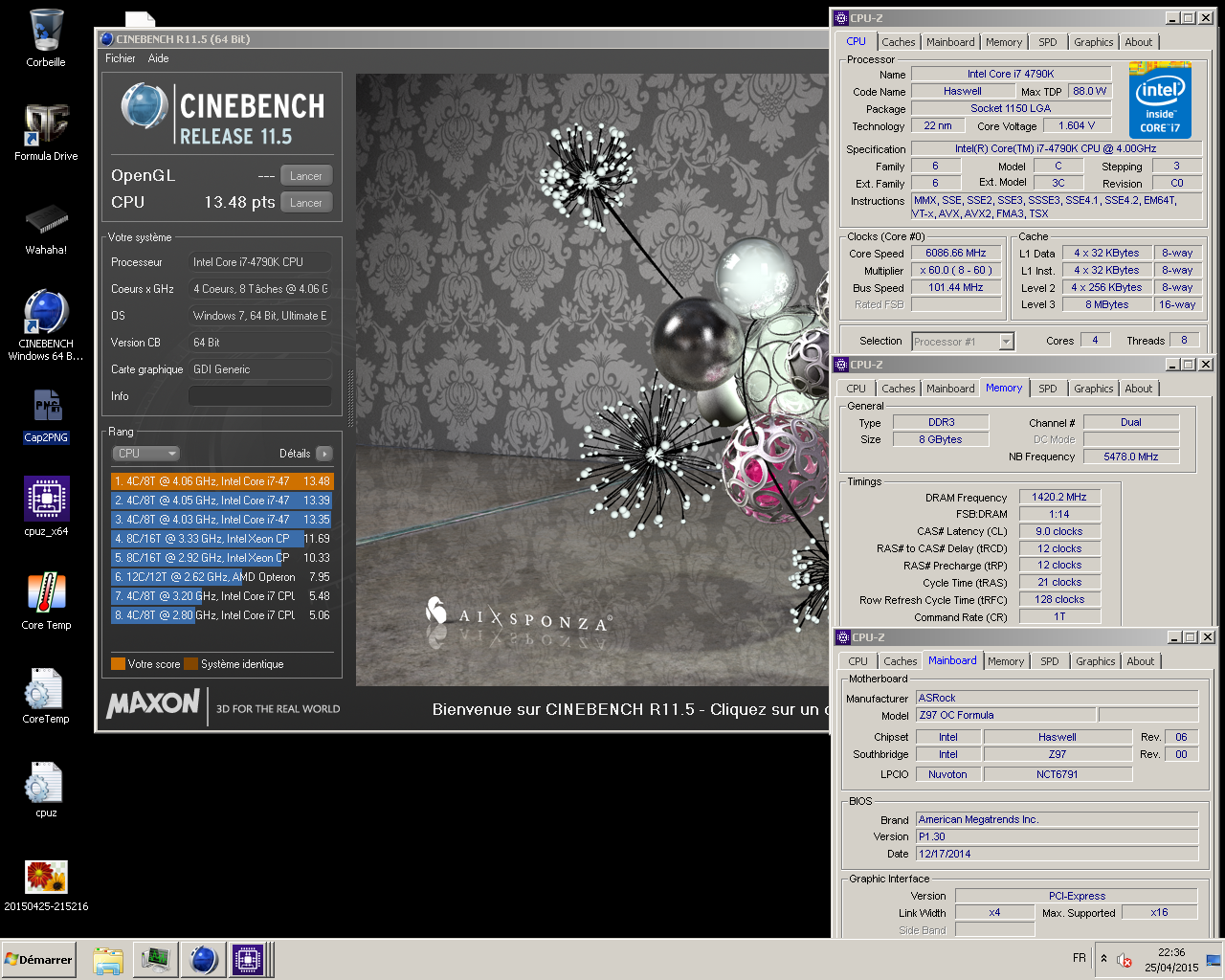Select About tab in bottom CPU-Z window
Image resolution: width=1225 pixels, height=980 pixels.
[1141, 661]
